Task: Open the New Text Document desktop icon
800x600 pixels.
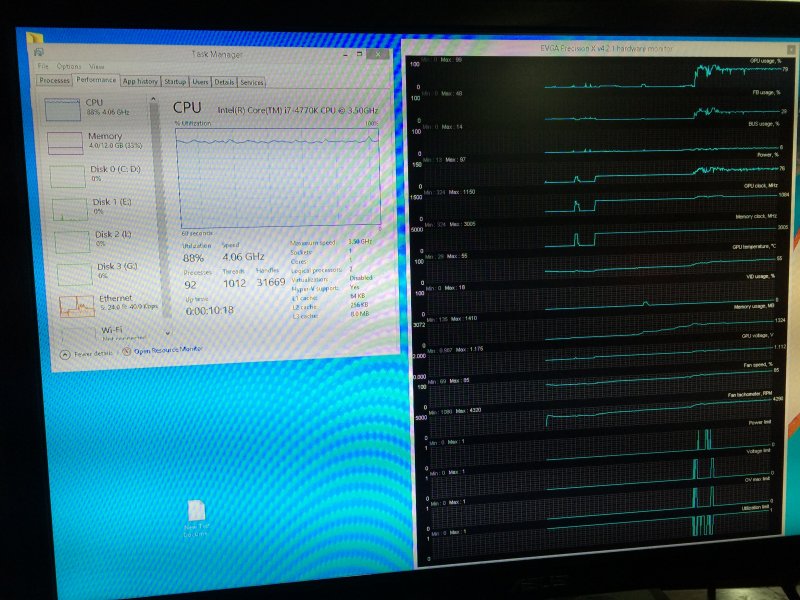Action: (x=196, y=517)
